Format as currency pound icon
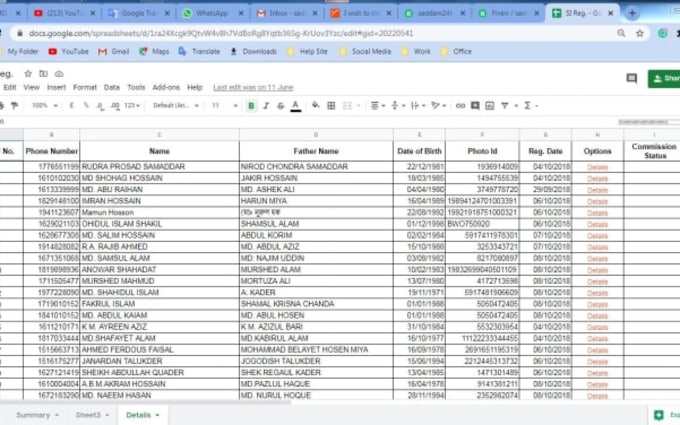Image resolution: width=680 pixels, height=425 pixels. click(x=72, y=105)
